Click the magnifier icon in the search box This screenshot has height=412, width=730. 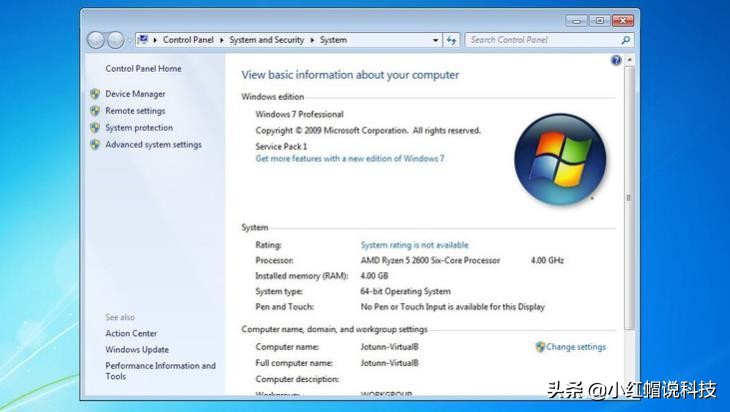[x=625, y=40]
